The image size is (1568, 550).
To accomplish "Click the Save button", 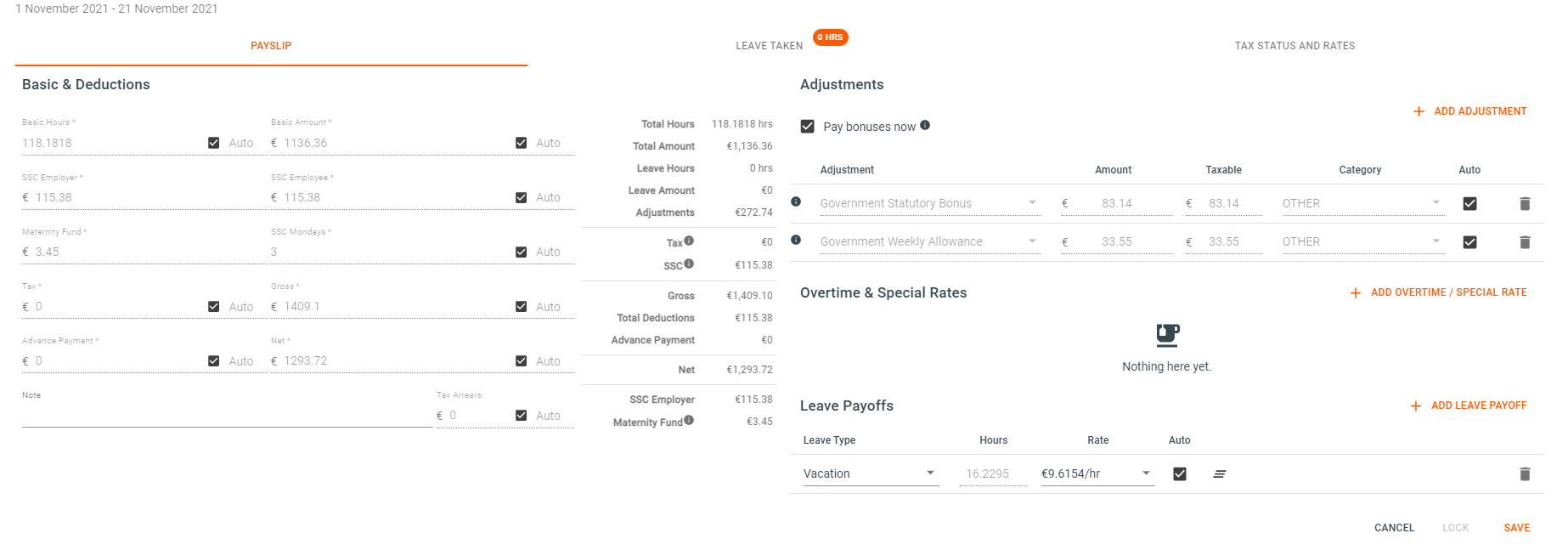I will (1517, 528).
